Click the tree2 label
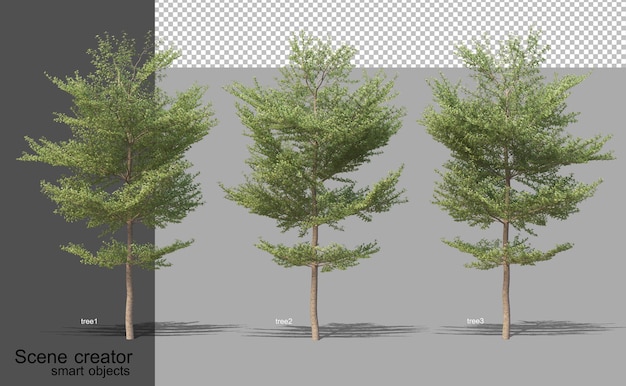 pyautogui.click(x=284, y=321)
